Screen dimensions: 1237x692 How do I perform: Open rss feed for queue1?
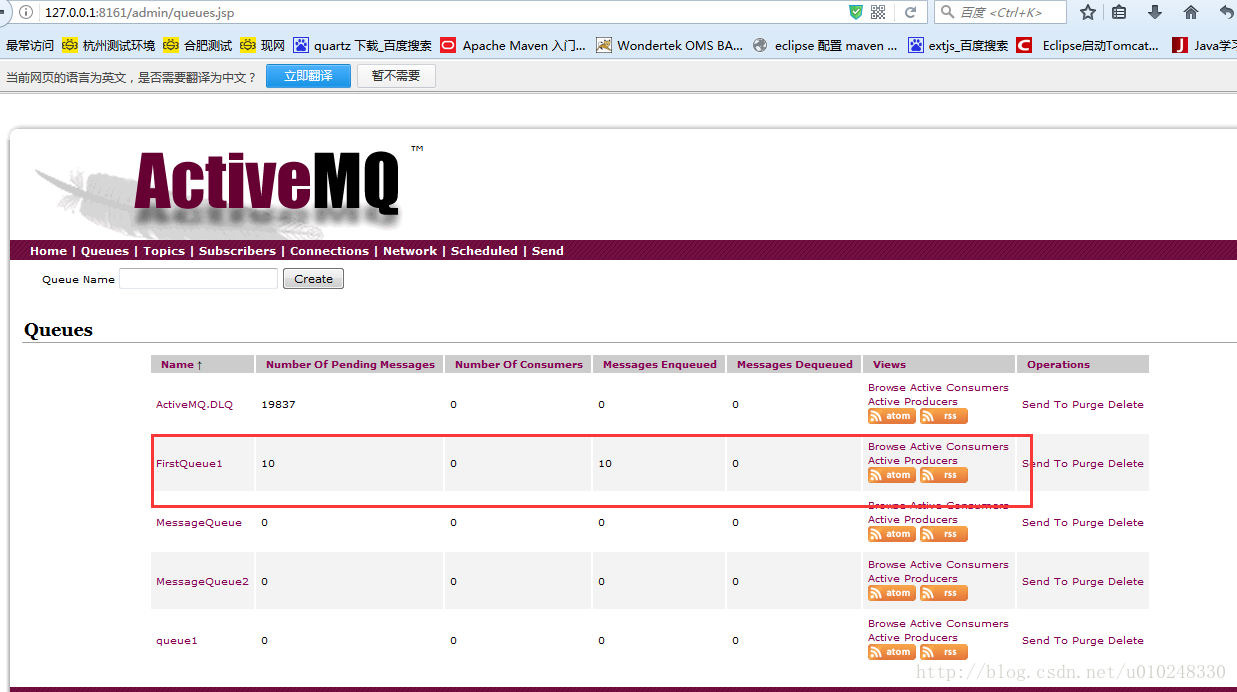pos(943,652)
